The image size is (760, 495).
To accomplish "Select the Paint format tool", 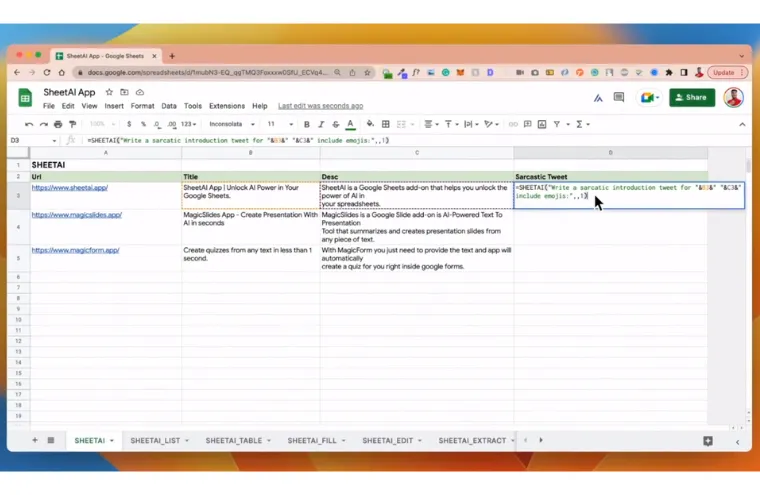I will coord(73,125).
